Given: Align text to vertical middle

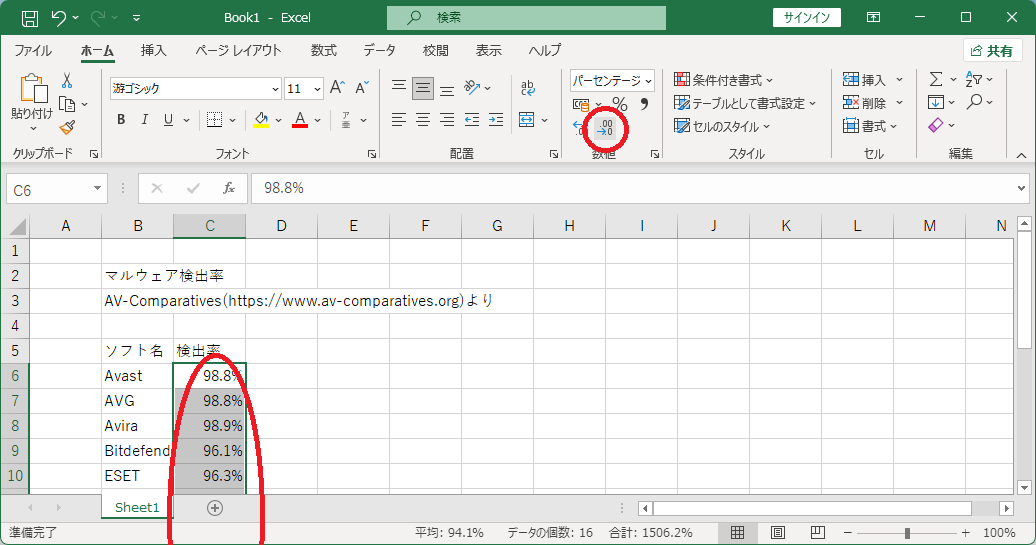Looking at the screenshot, I should click(423, 87).
